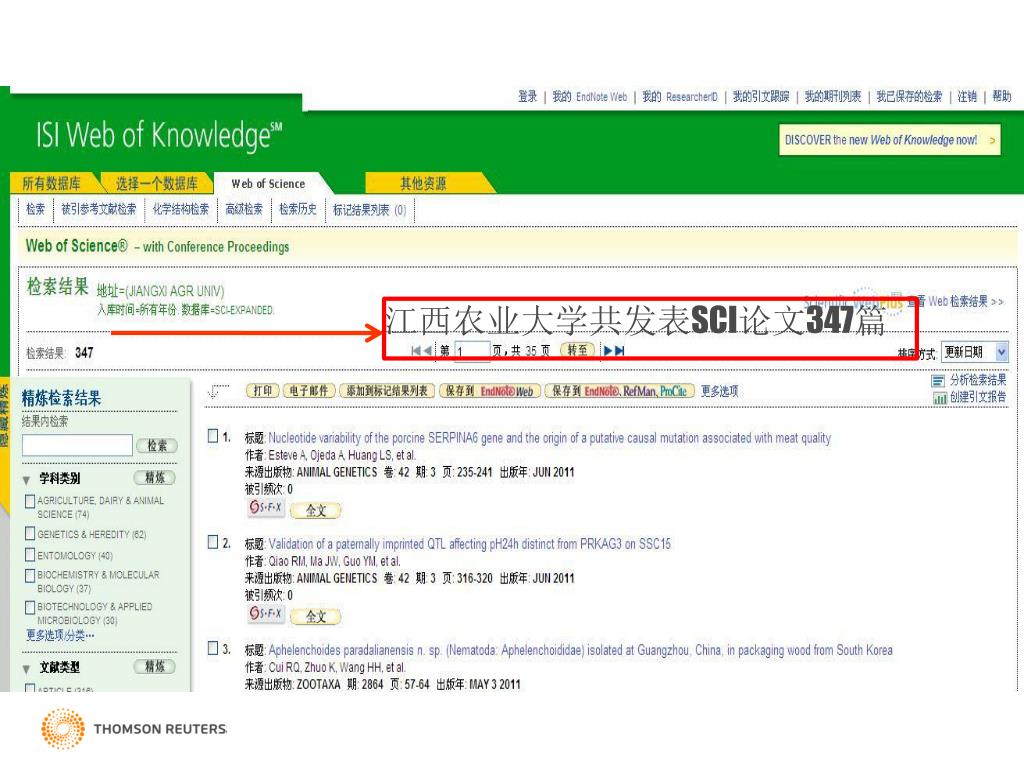1024x768 pixels.
Task: Open 全文 full text for result 1
Action: coord(316,511)
